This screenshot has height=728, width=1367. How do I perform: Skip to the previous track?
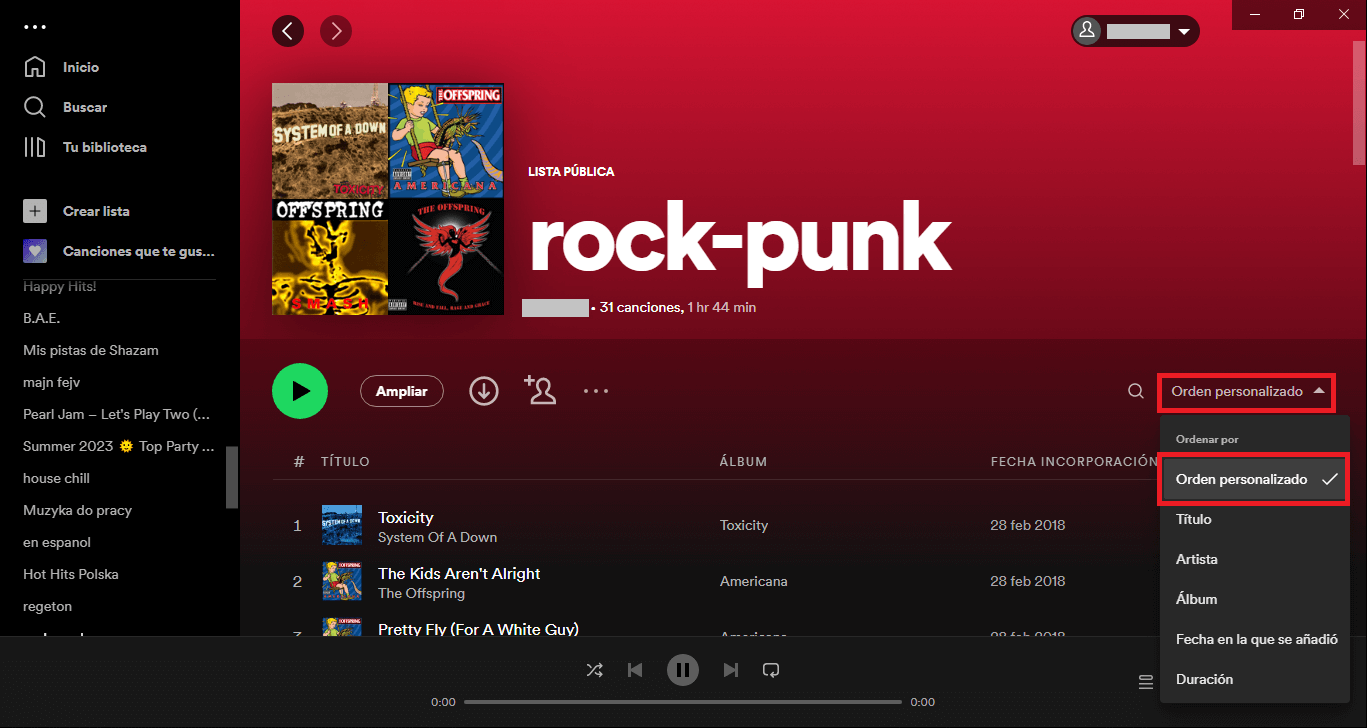pos(635,670)
